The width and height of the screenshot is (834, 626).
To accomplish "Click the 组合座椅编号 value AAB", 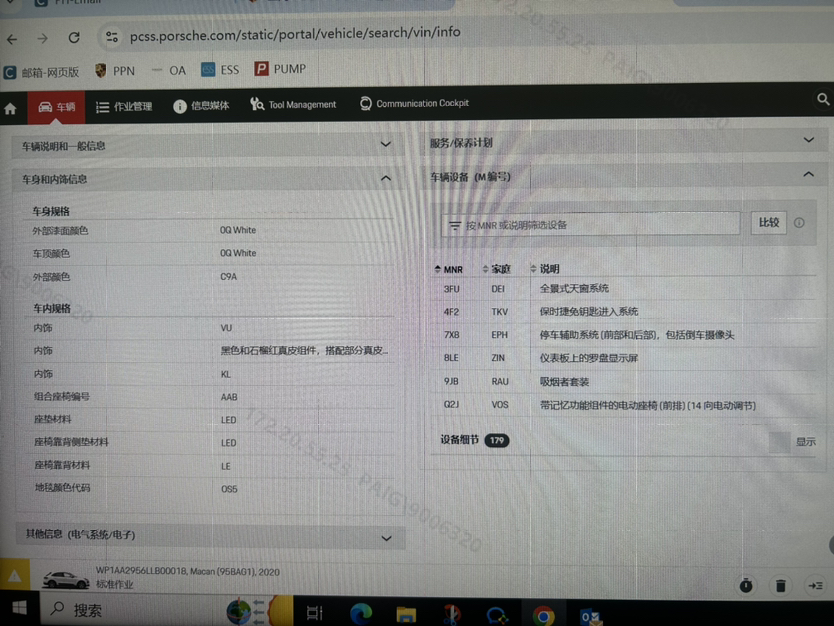I will point(229,397).
